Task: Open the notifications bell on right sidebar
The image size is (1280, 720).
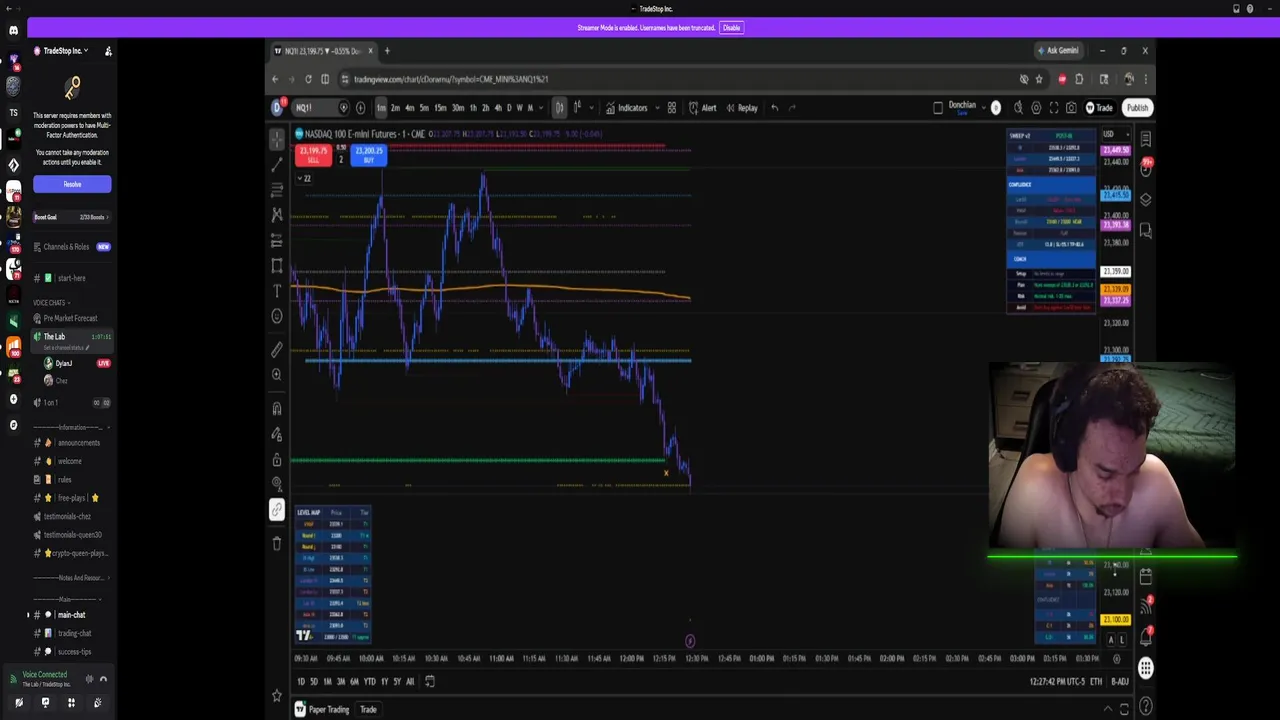Action: pyautogui.click(x=1146, y=637)
